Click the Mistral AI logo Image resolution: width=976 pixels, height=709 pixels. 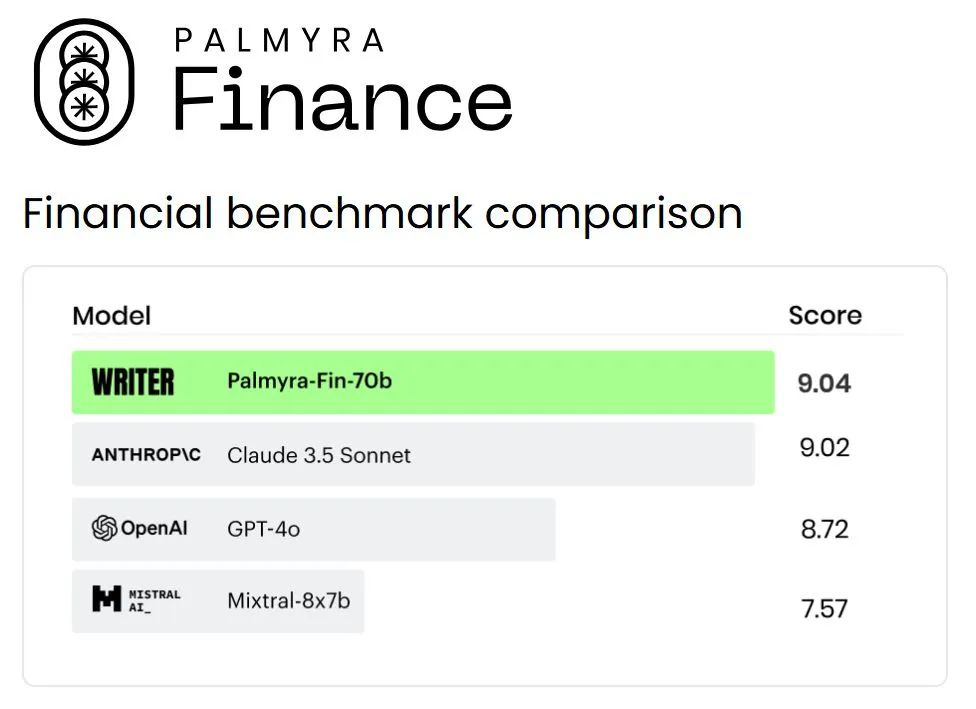(x=136, y=600)
